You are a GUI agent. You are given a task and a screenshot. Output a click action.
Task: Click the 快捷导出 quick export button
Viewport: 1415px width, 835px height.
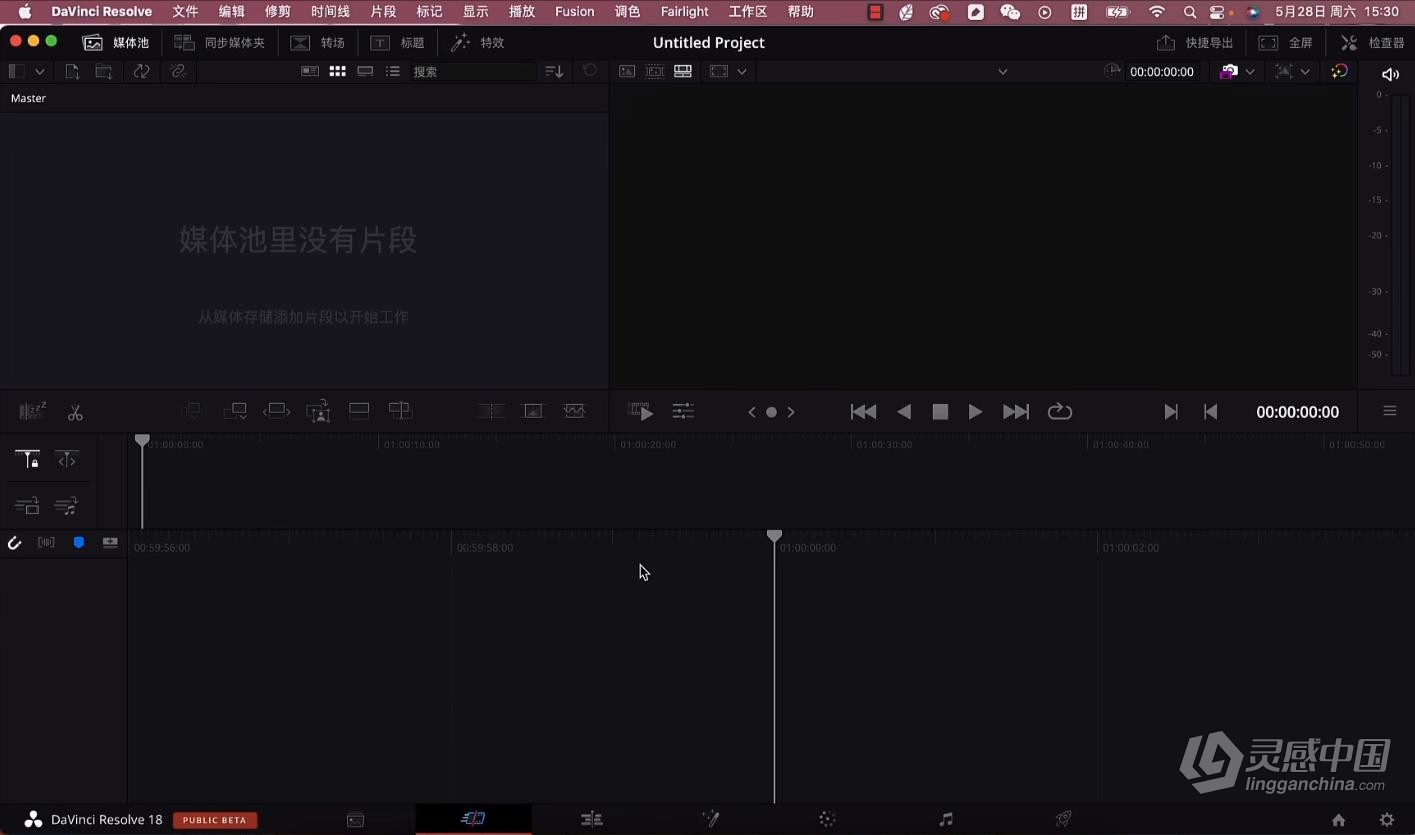tap(1195, 43)
